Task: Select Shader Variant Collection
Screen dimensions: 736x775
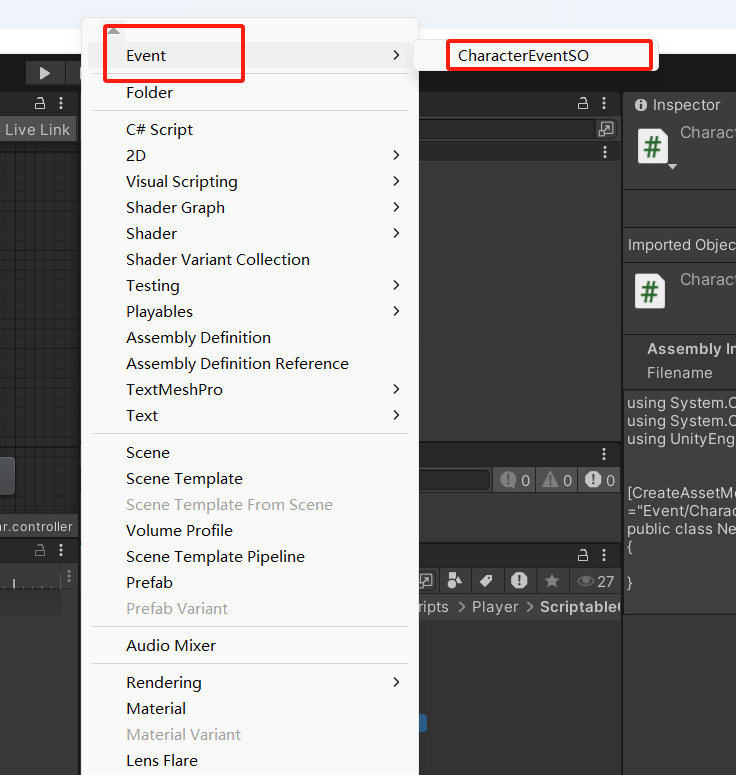Action: (249, 259)
